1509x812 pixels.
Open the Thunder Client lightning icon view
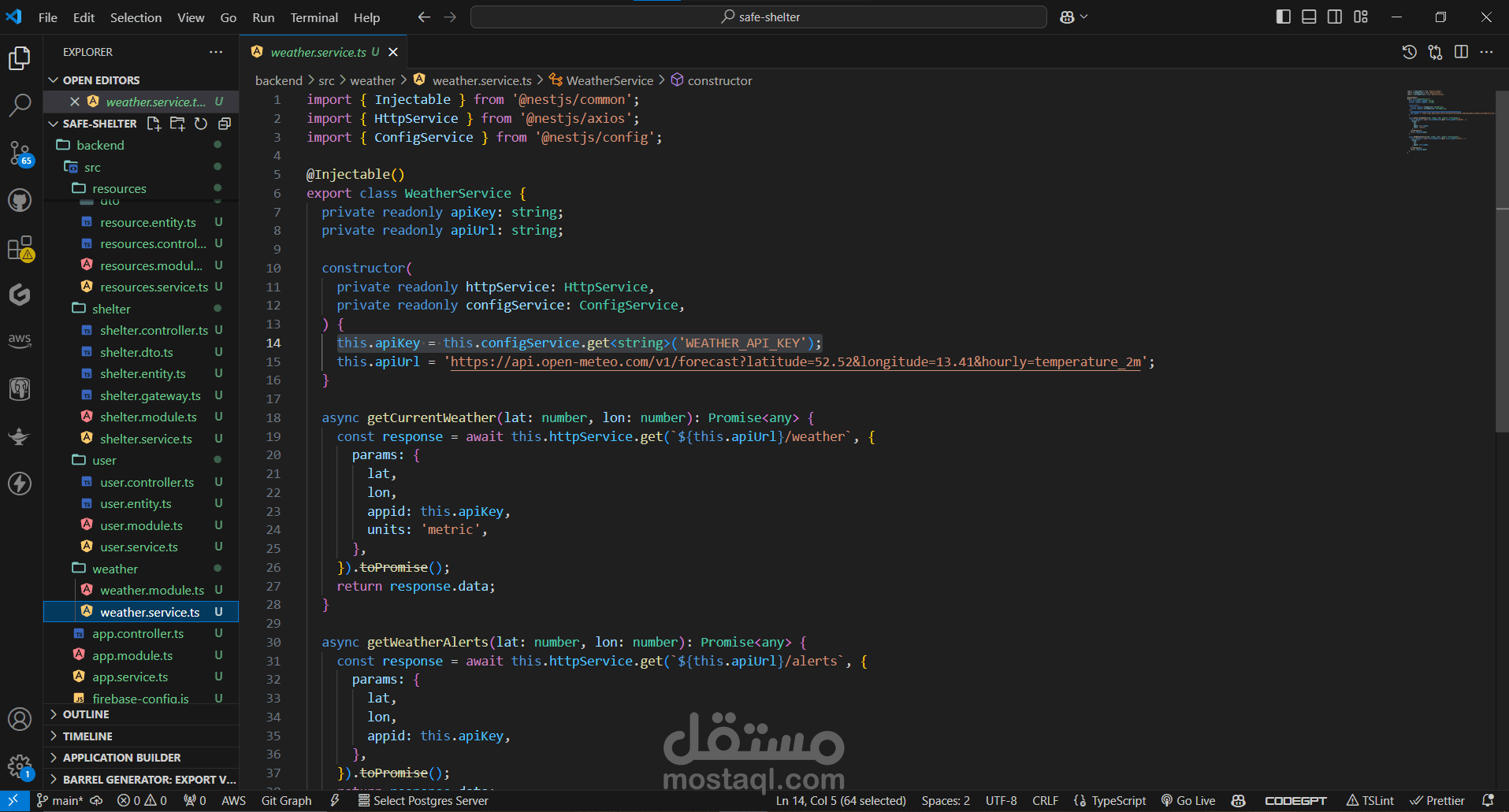20,483
